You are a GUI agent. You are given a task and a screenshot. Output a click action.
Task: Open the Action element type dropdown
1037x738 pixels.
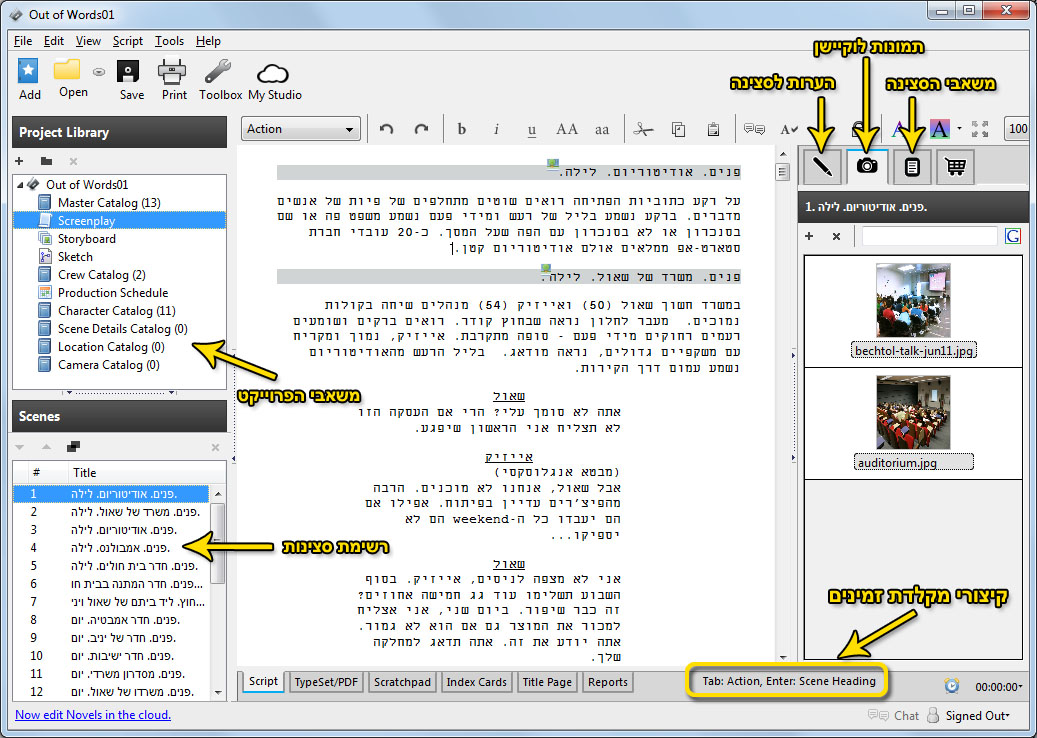pyautogui.click(x=301, y=129)
